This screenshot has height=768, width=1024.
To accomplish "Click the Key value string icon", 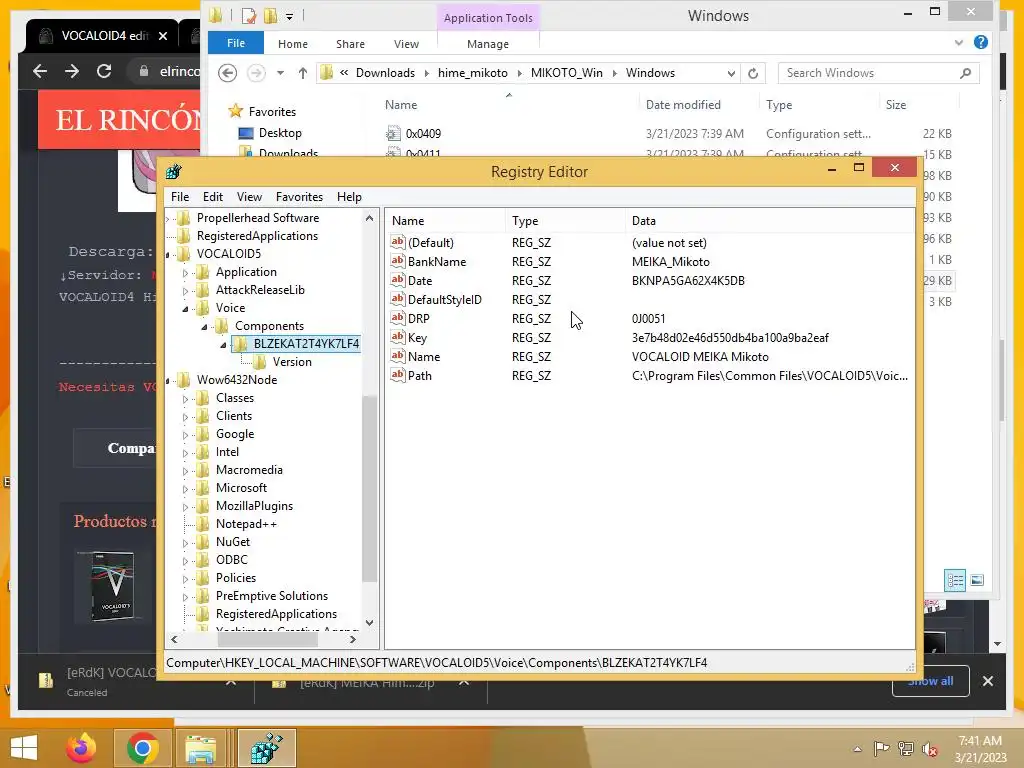I will (x=398, y=336).
